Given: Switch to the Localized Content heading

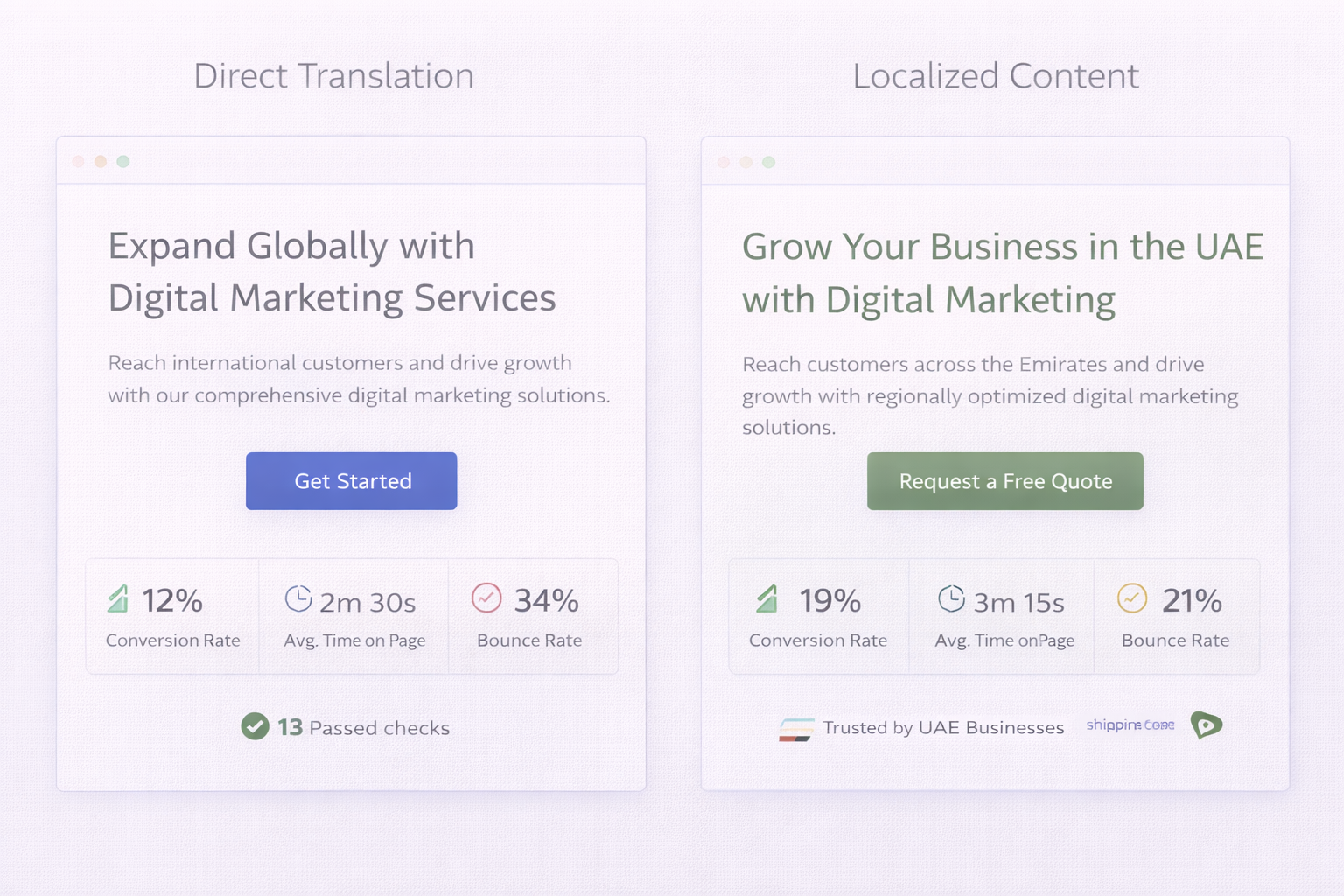Looking at the screenshot, I should pos(996,76).
